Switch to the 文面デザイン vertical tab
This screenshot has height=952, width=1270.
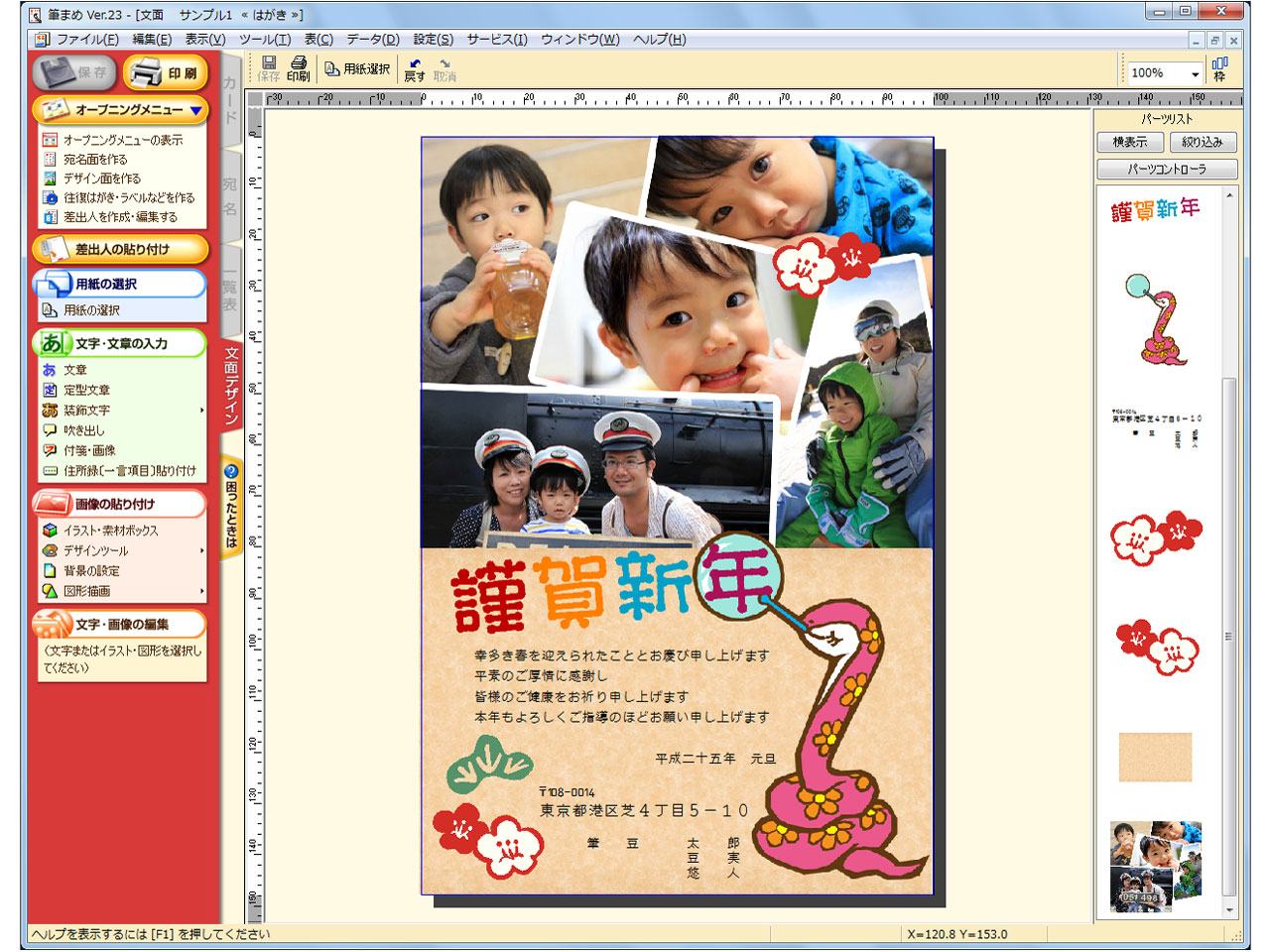point(231,387)
